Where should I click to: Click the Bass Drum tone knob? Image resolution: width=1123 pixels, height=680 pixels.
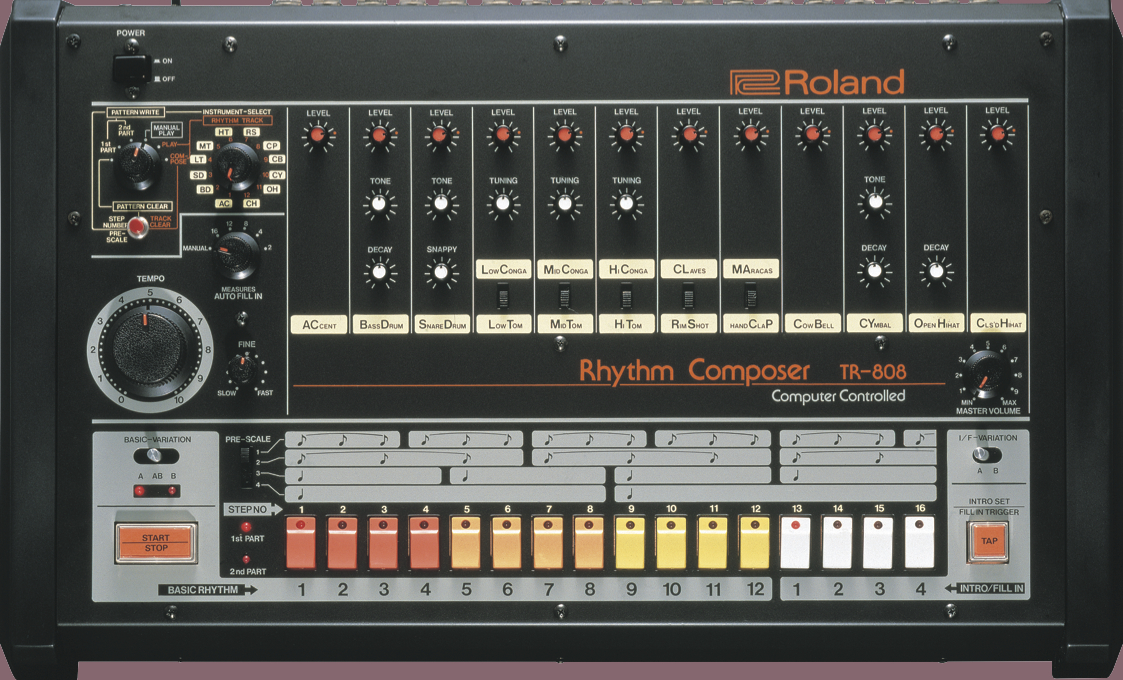[380, 204]
